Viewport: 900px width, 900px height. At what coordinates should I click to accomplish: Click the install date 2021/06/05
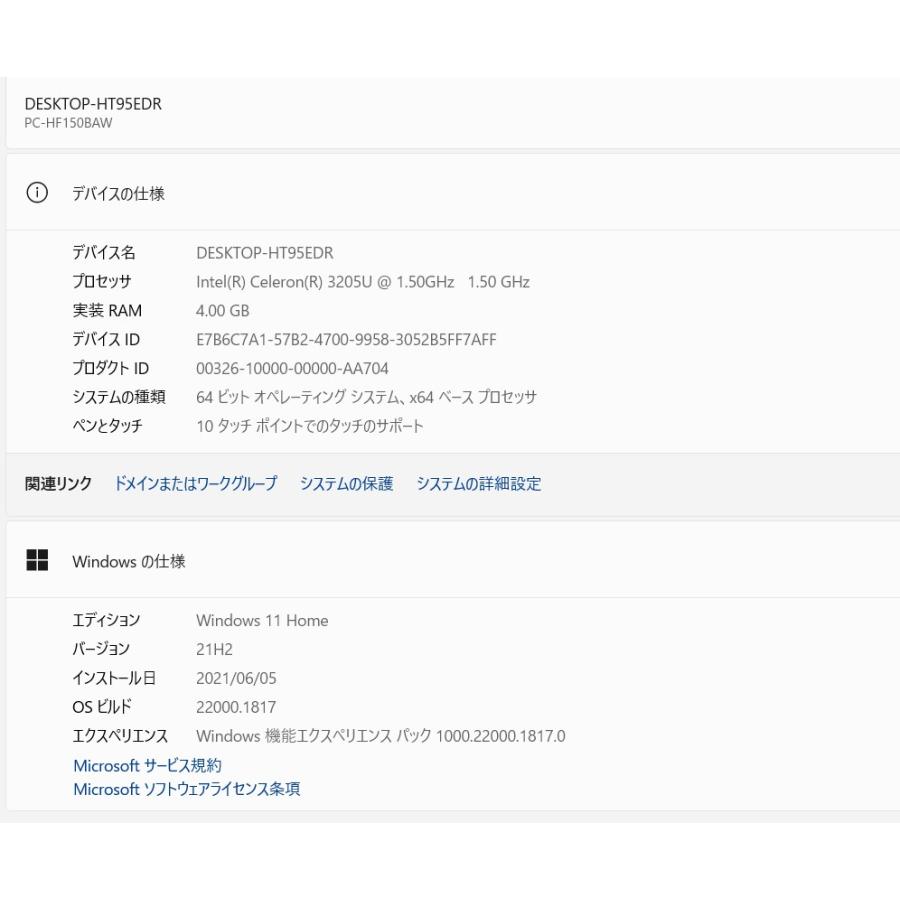coord(236,678)
